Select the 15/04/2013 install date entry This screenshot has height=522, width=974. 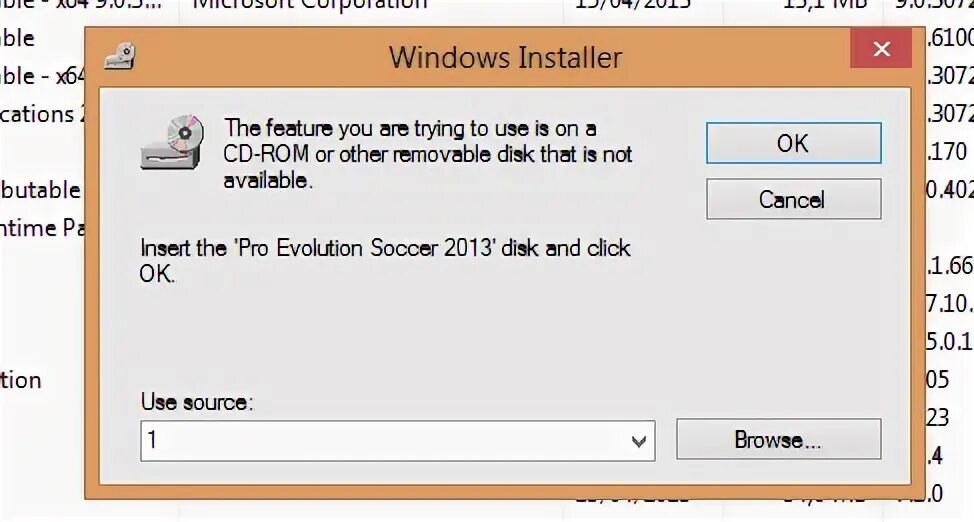click(632, 5)
